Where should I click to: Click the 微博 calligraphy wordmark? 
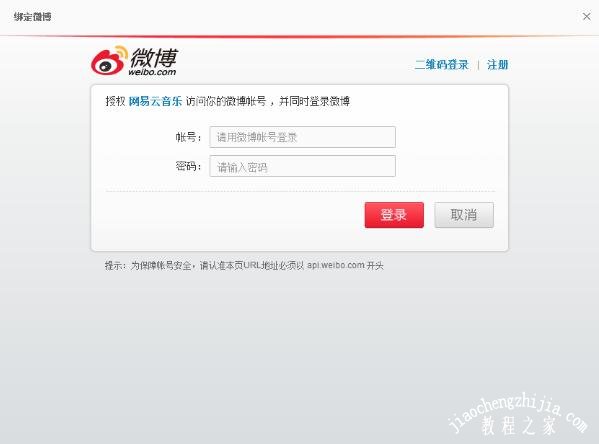(x=154, y=57)
